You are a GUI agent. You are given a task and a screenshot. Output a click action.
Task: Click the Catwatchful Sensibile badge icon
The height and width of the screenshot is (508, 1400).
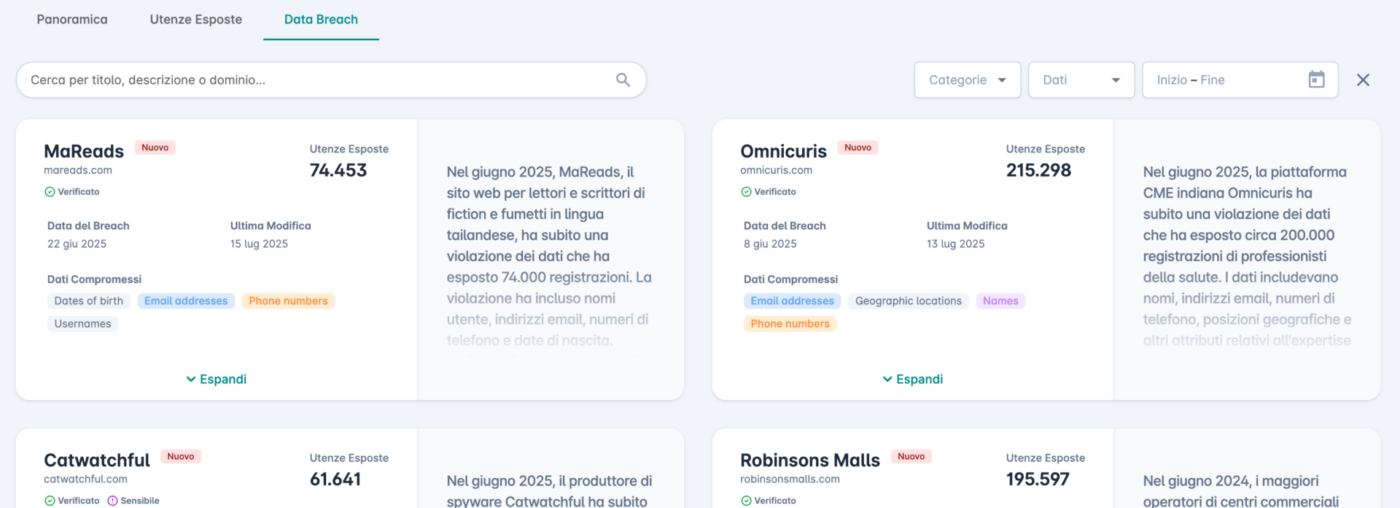pos(112,501)
